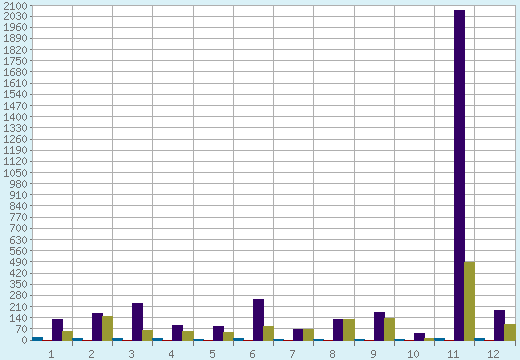Image resolution: width=520 pixels, height=360 pixels.
Task: Select the purple bar above label 1
Action: pos(57,330)
